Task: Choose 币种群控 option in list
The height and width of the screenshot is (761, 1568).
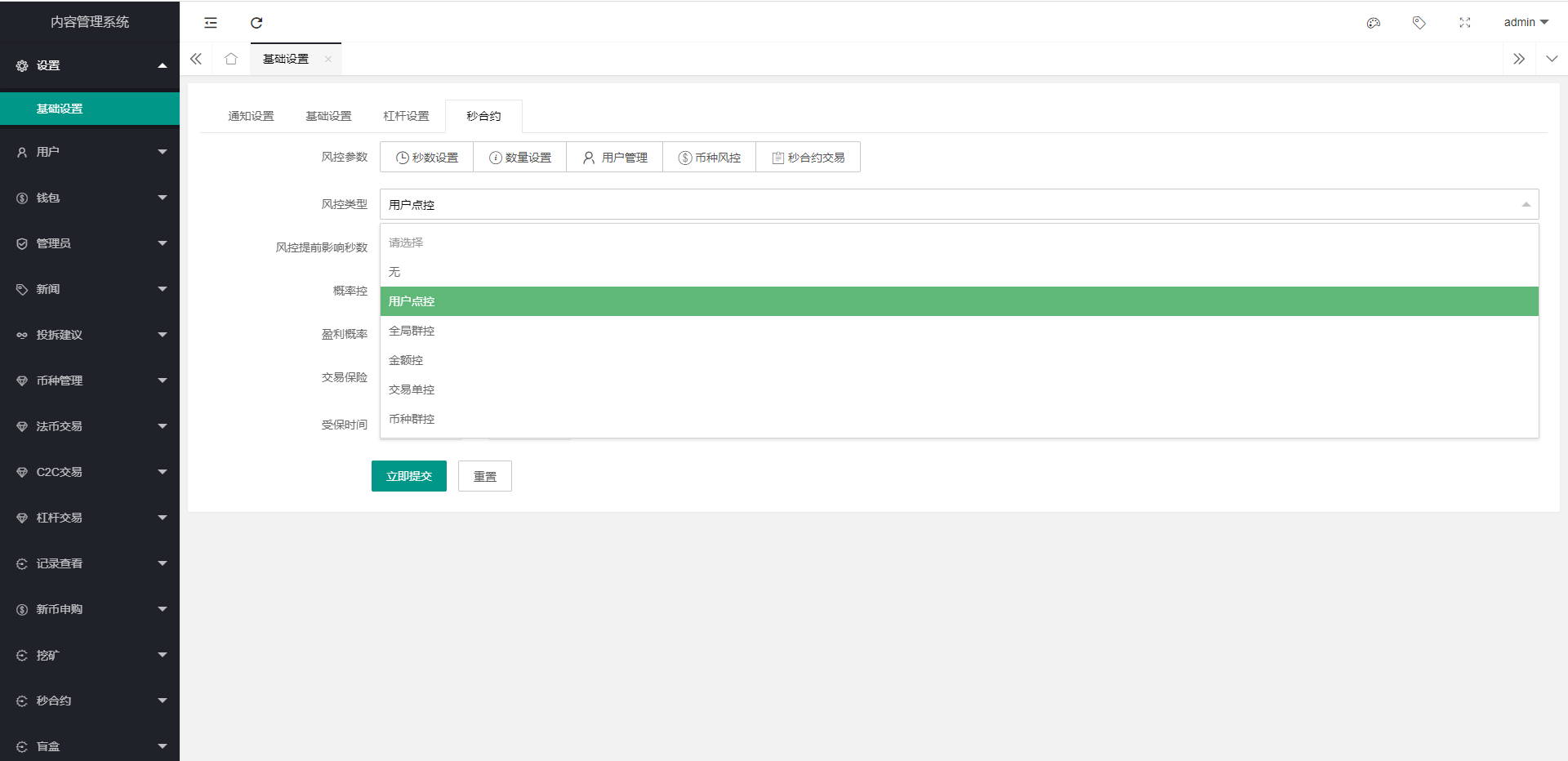Action: pos(412,419)
